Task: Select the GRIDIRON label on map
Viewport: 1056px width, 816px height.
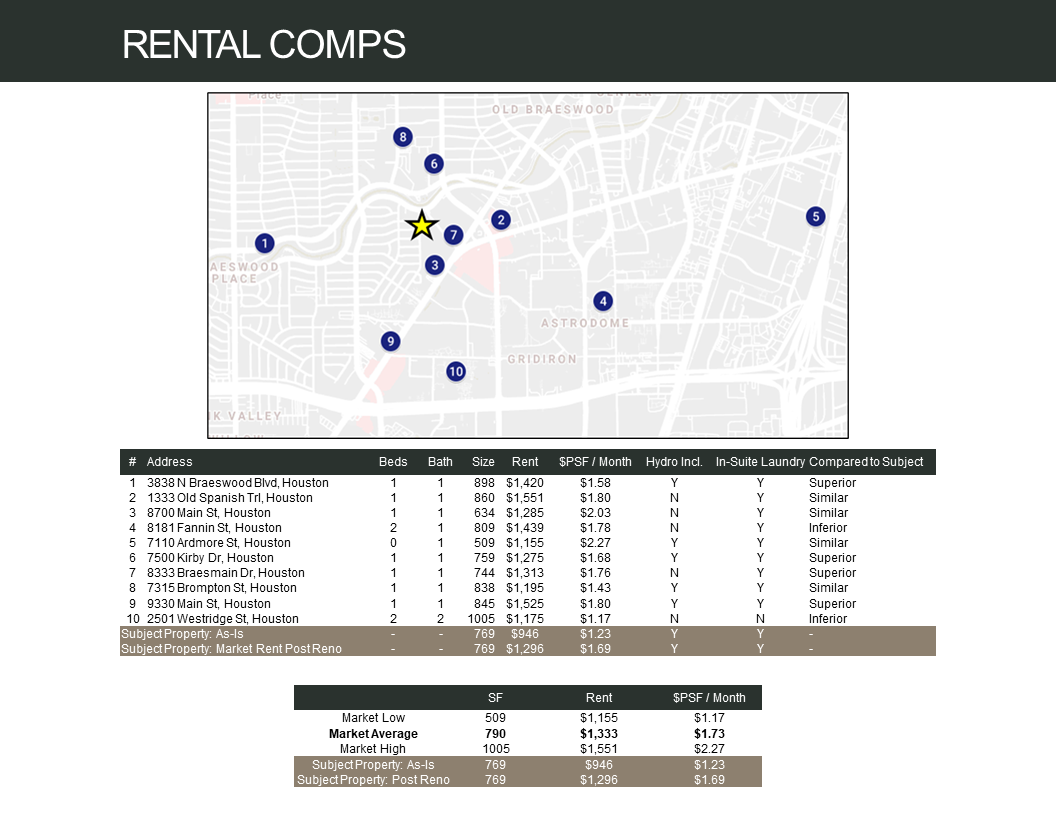Action: [542, 359]
